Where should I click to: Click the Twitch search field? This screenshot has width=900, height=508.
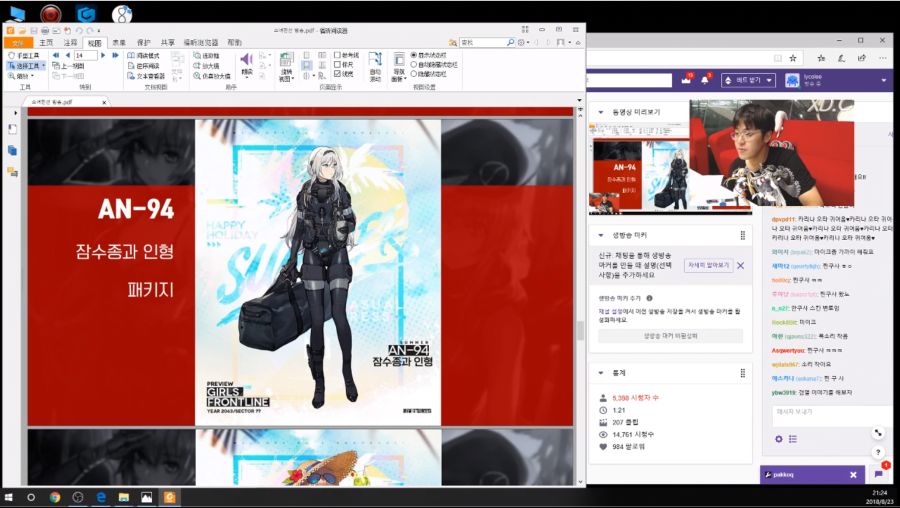tap(629, 80)
